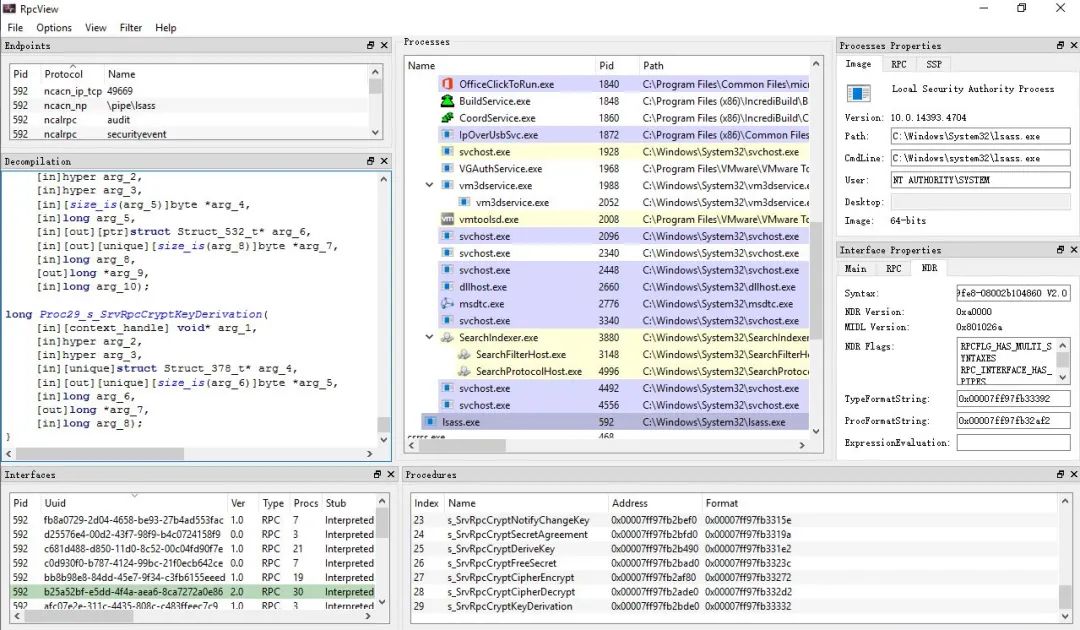Undock the Decompilation panel
Screen dimensions: 1080x630
(370, 161)
